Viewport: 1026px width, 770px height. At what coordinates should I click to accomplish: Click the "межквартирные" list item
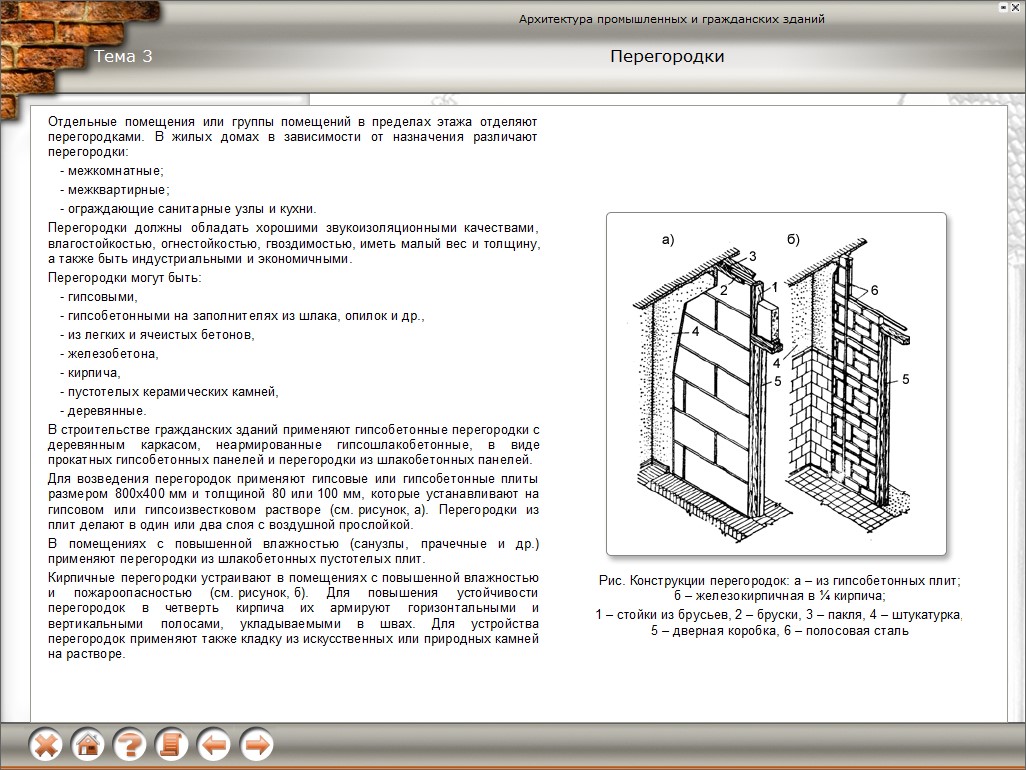114,190
